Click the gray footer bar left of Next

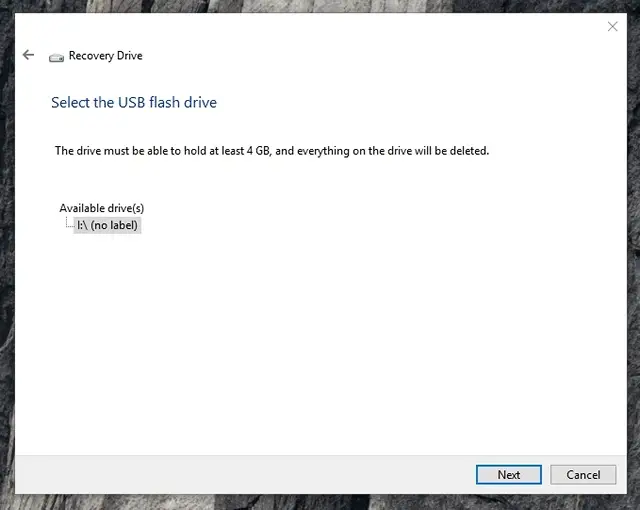[245, 475]
